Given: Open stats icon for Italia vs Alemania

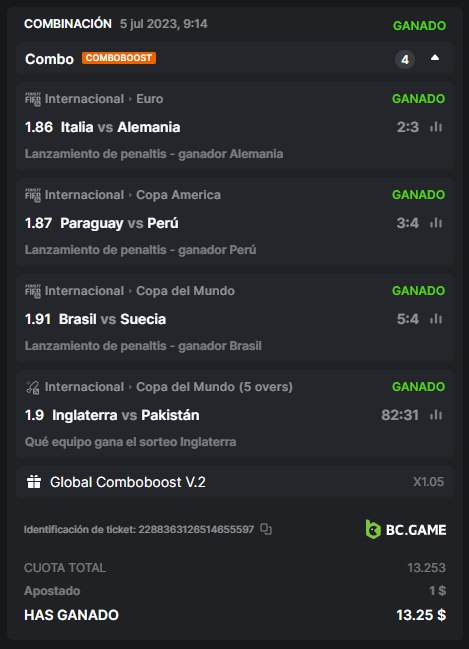Looking at the screenshot, I should coord(436,127).
